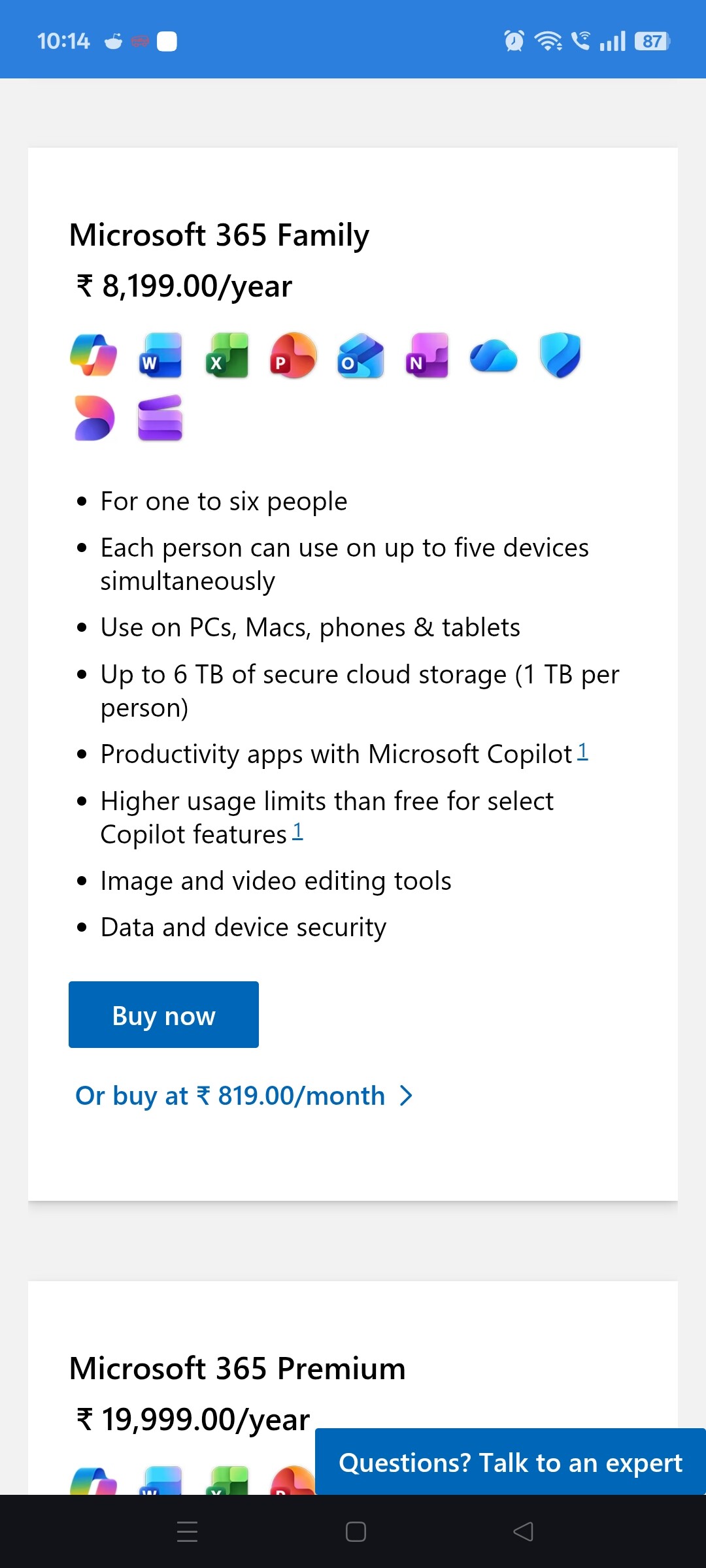Screen dimensions: 706x1568
Task: Click the Excel icon in Family plan
Action: tap(227, 355)
